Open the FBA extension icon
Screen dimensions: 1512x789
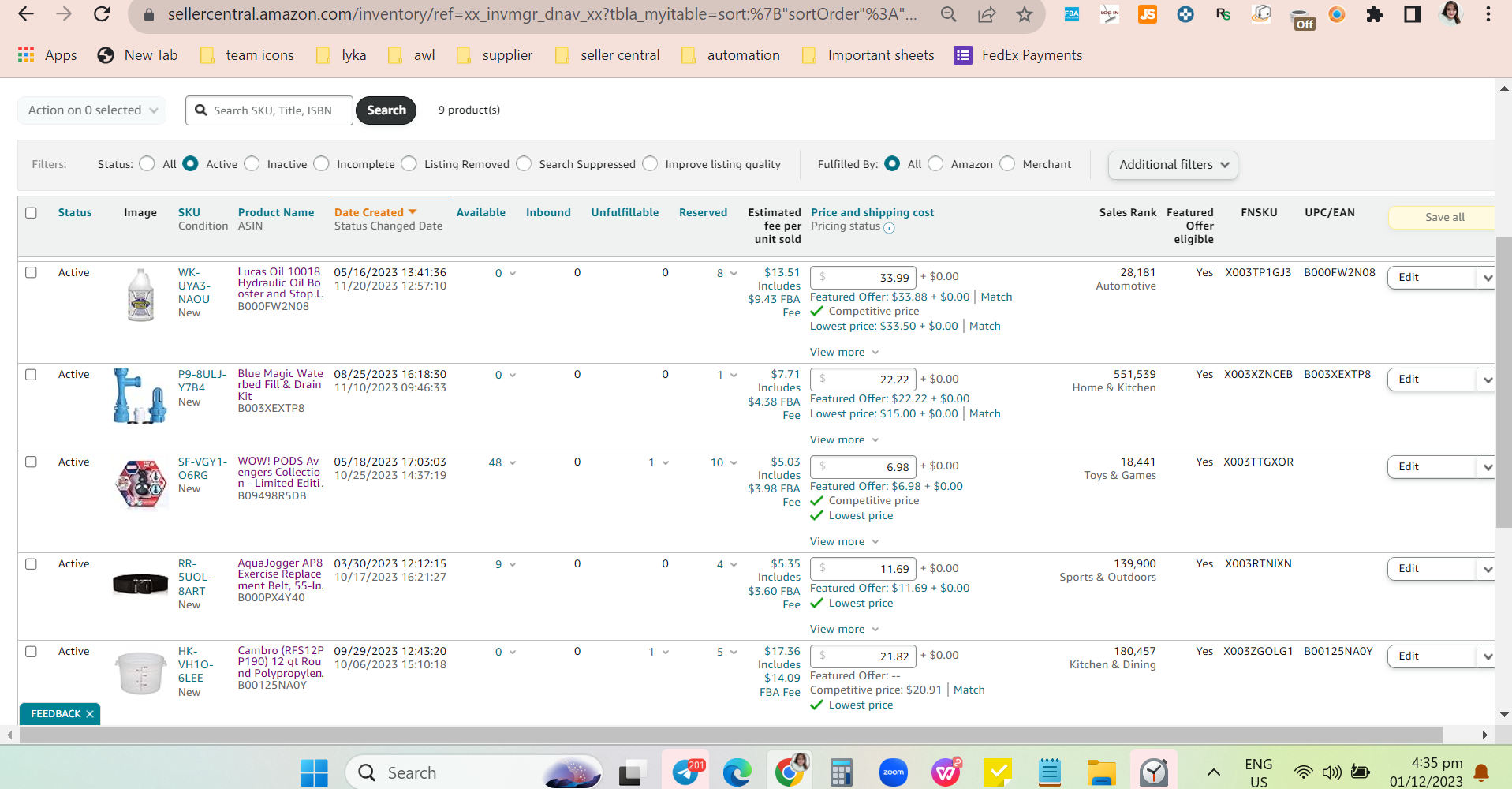click(1072, 14)
